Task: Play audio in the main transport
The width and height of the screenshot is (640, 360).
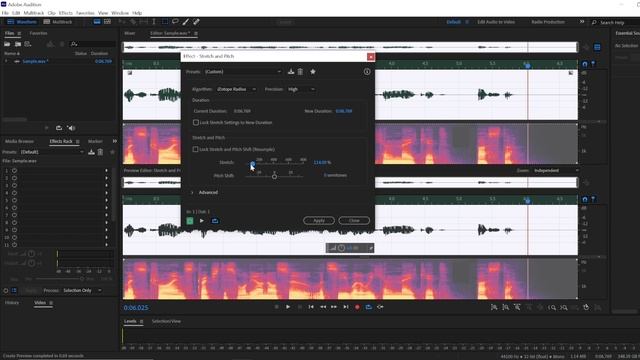Action: coord(288,307)
